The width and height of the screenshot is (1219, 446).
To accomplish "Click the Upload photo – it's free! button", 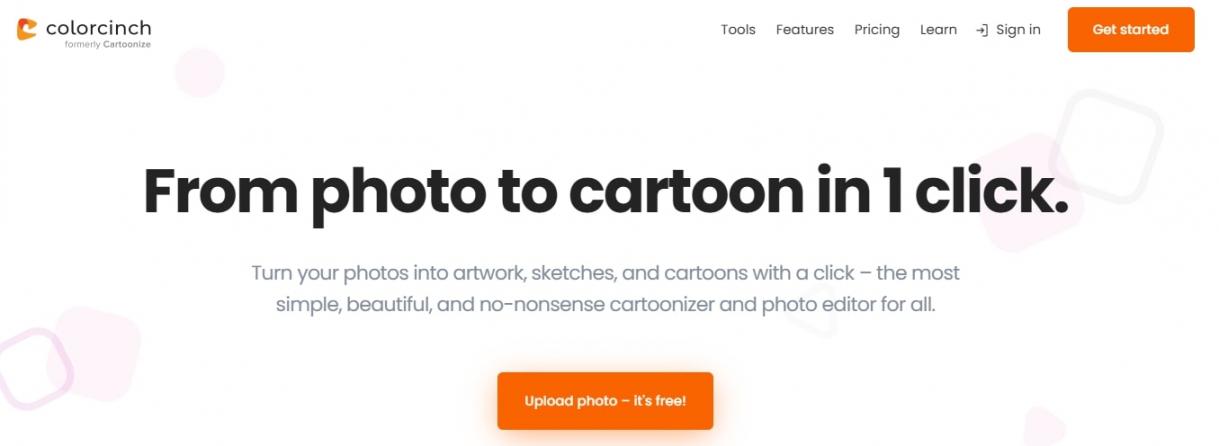I will coord(605,401).
